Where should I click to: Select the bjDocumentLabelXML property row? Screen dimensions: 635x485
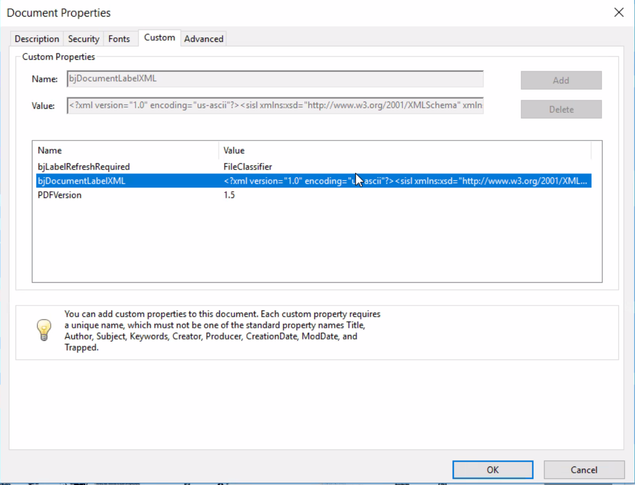point(81,181)
